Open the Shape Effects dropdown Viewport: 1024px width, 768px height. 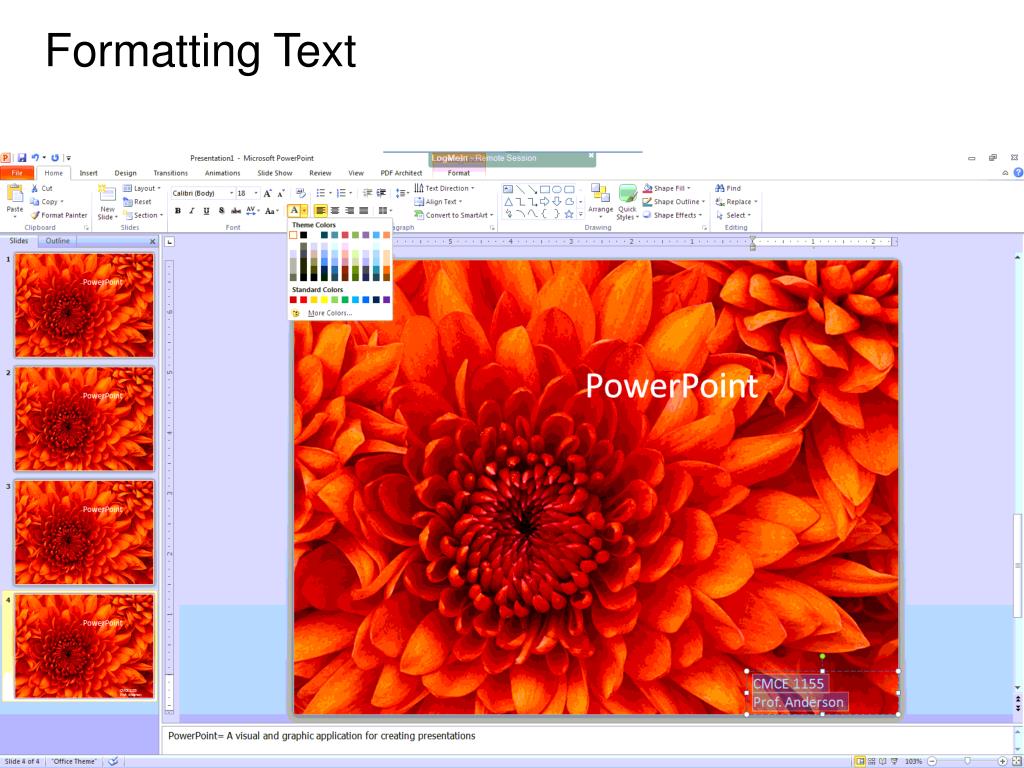click(672, 215)
